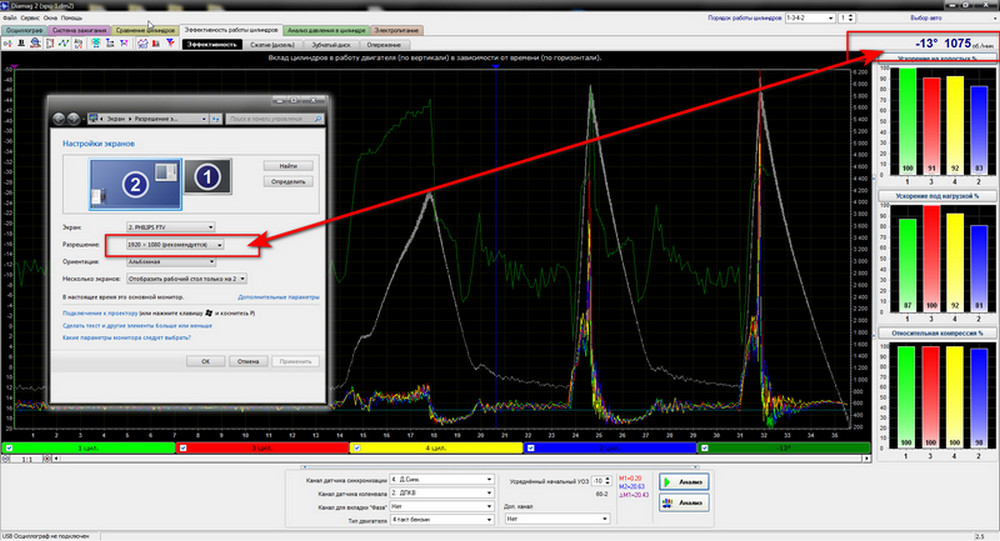Viewport: 1000px width, 541px height.
Task: Click the 1:1 zoom reset button
Action: 27,459
